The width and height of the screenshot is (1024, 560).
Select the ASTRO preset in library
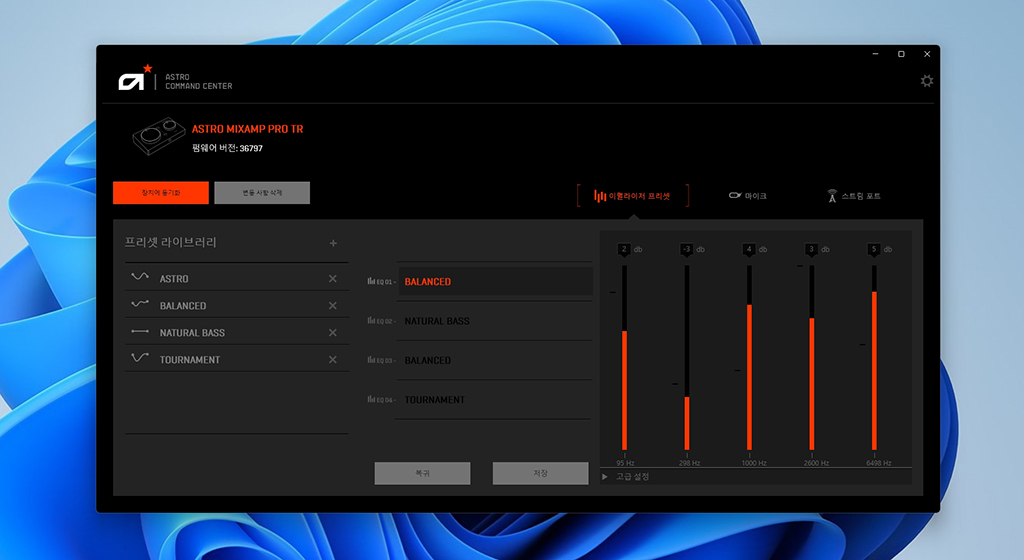click(236, 279)
